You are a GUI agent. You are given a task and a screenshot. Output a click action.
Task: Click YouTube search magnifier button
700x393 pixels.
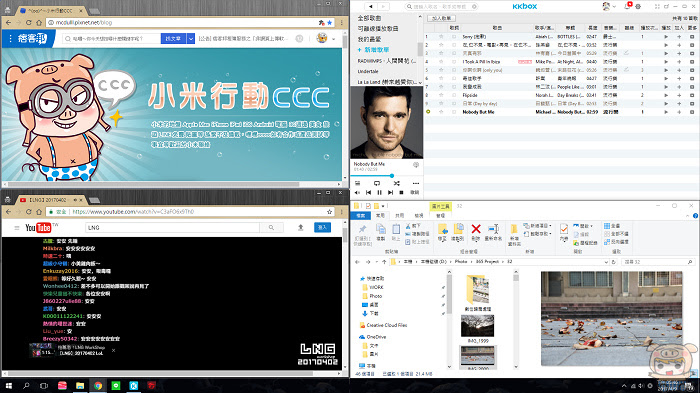271,227
